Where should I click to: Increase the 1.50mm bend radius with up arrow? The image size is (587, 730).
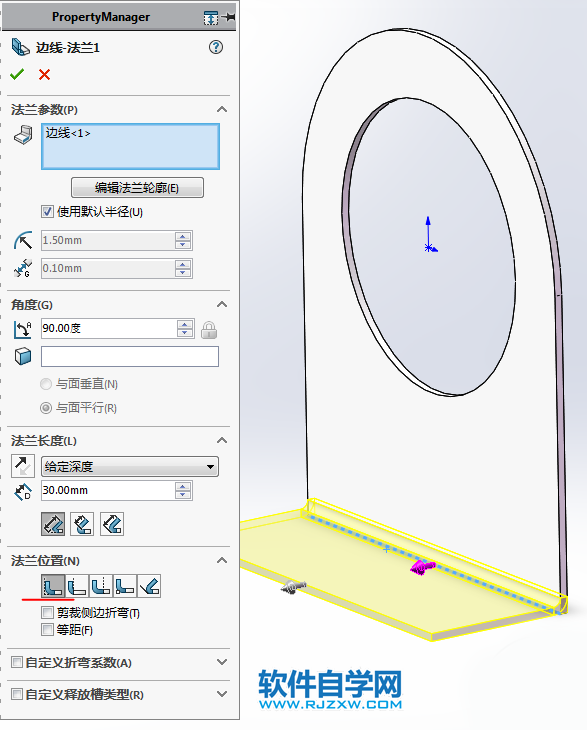(x=183, y=236)
